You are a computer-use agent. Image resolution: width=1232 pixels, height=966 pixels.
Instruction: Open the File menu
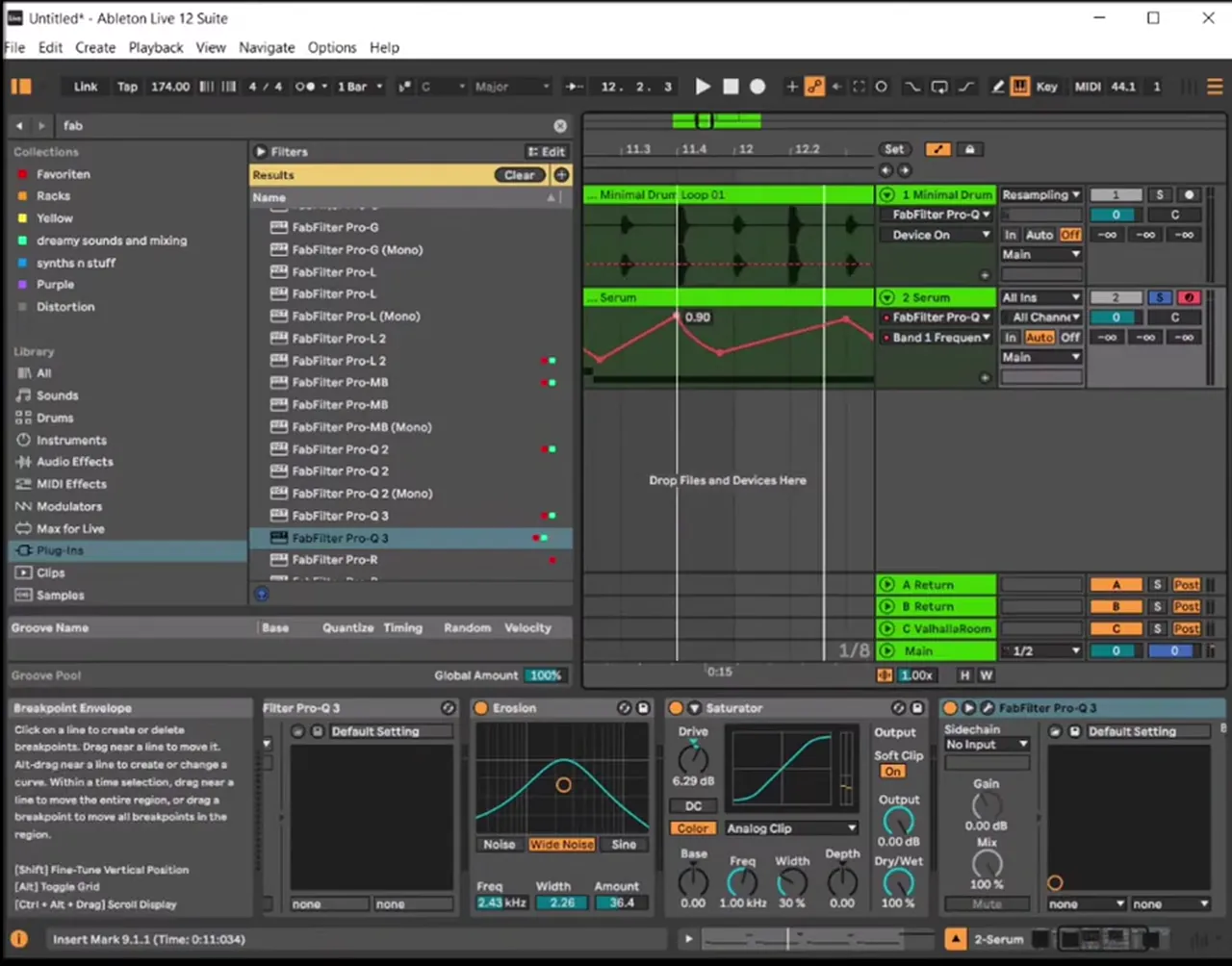[15, 47]
